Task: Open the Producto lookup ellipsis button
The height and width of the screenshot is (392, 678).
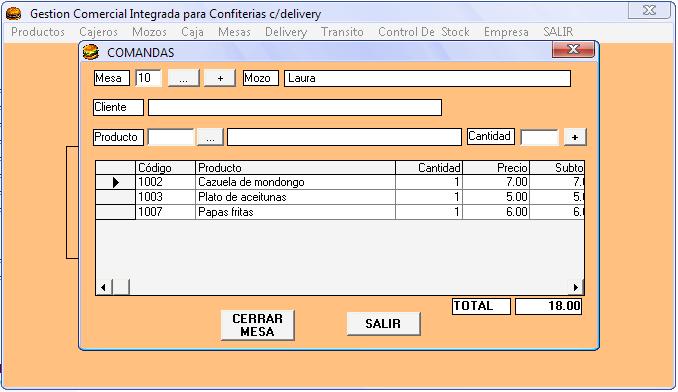Action: coord(210,137)
